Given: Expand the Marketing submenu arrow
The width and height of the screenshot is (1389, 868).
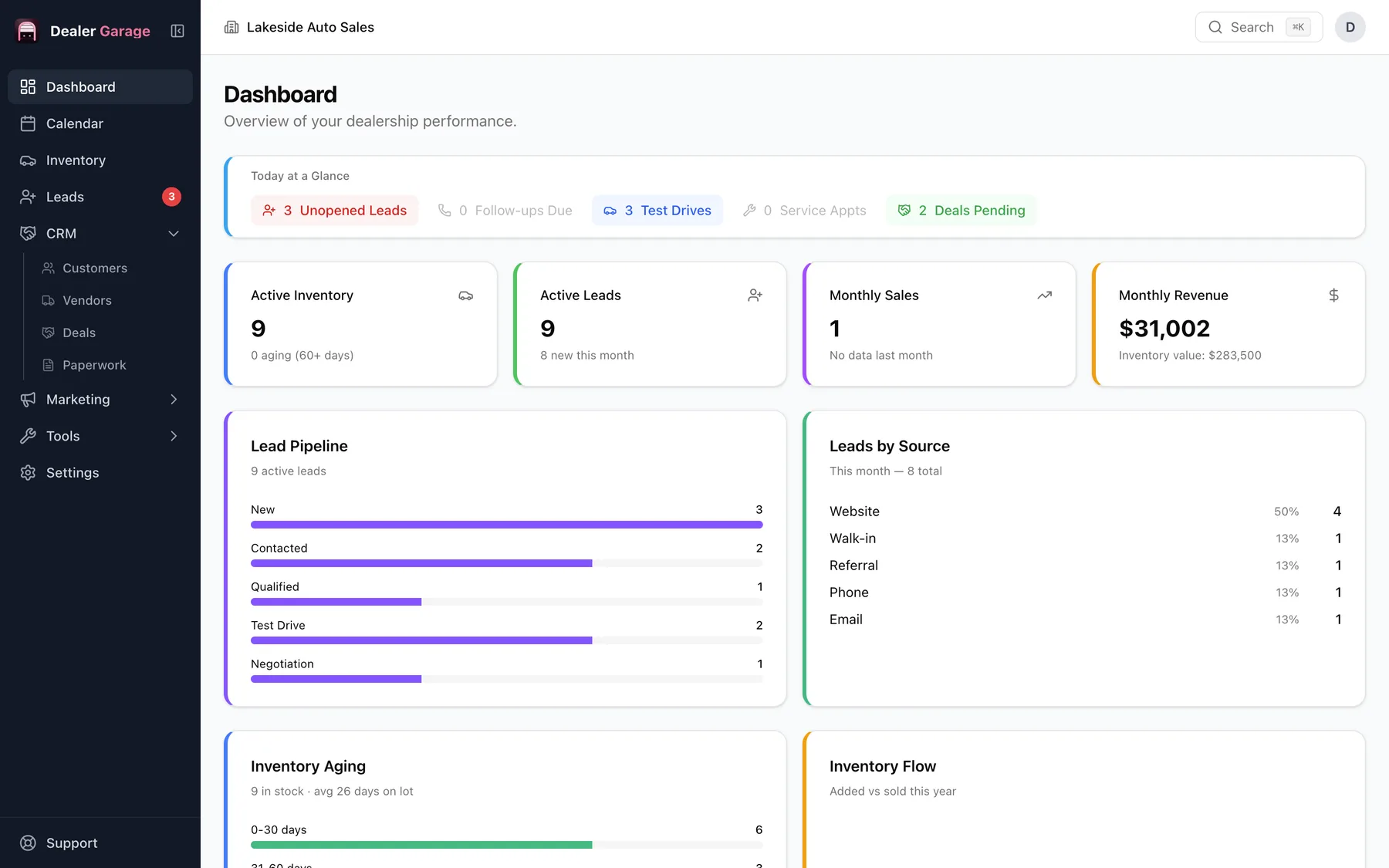Looking at the screenshot, I should tap(174, 400).
